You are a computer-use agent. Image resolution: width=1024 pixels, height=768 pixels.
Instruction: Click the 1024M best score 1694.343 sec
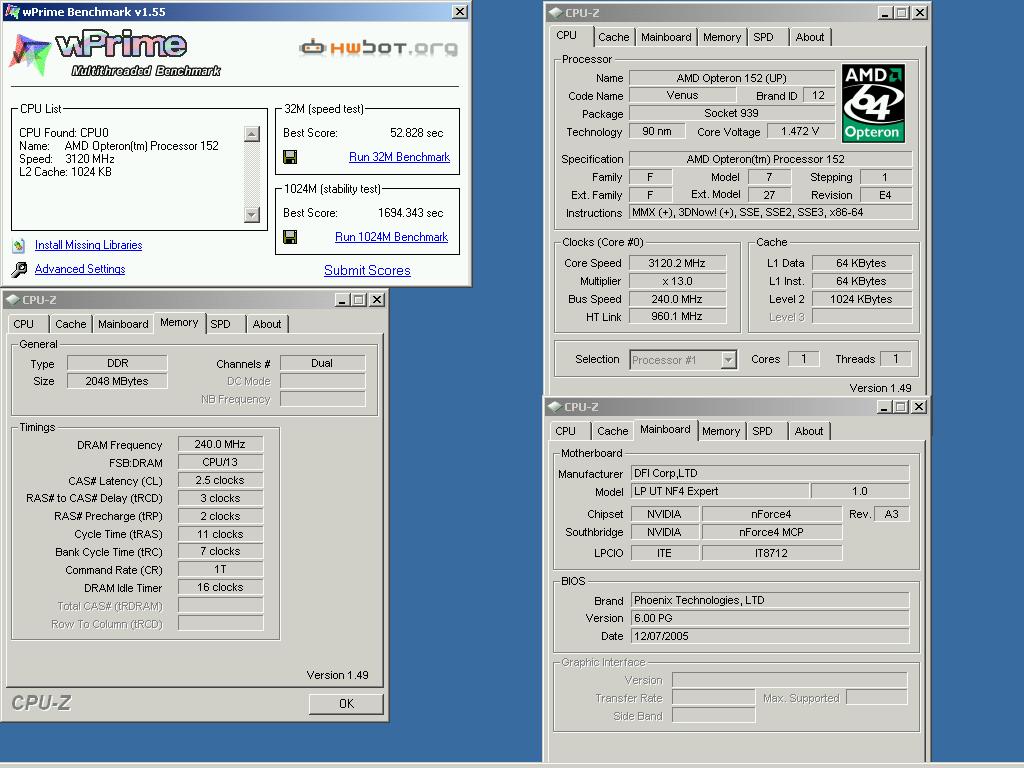tap(411, 213)
